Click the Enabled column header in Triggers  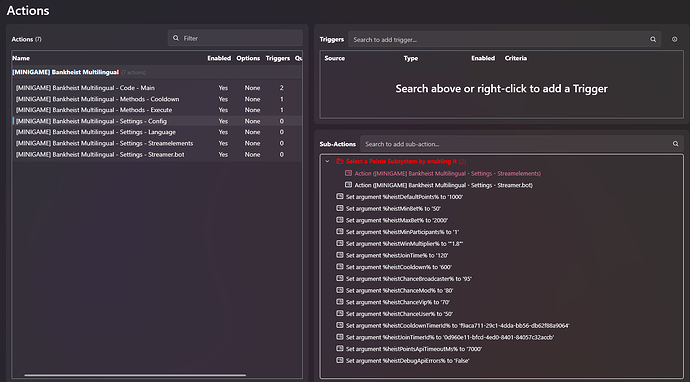click(x=483, y=58)
